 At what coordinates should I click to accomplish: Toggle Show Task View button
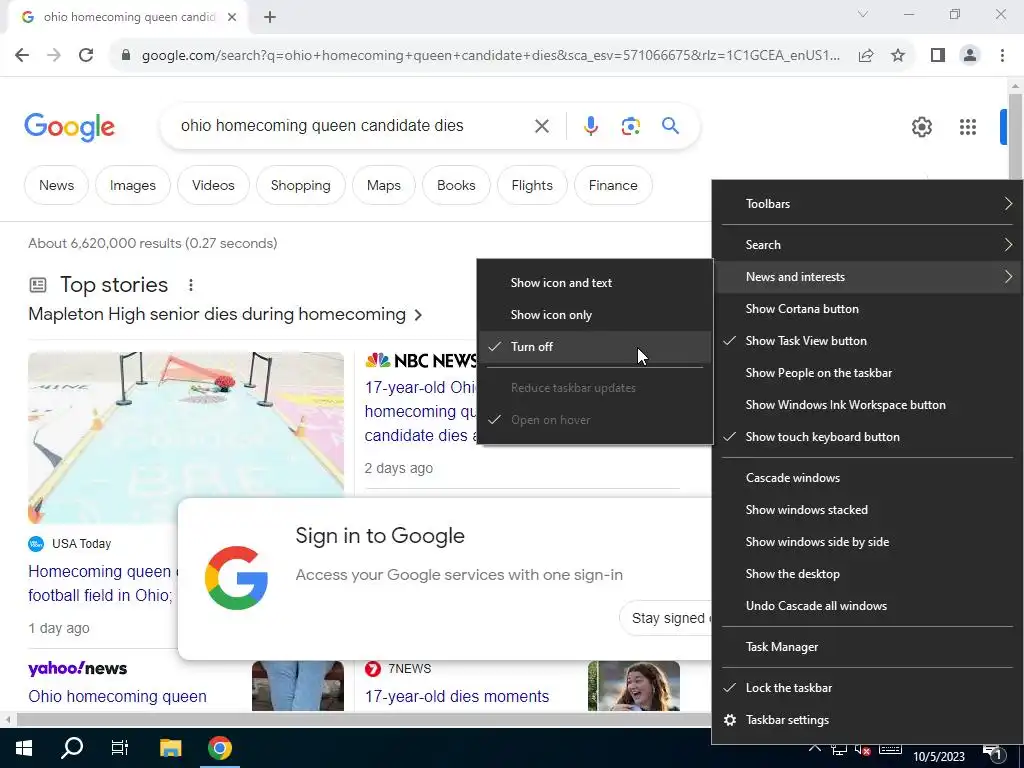[x=865, y=341]
